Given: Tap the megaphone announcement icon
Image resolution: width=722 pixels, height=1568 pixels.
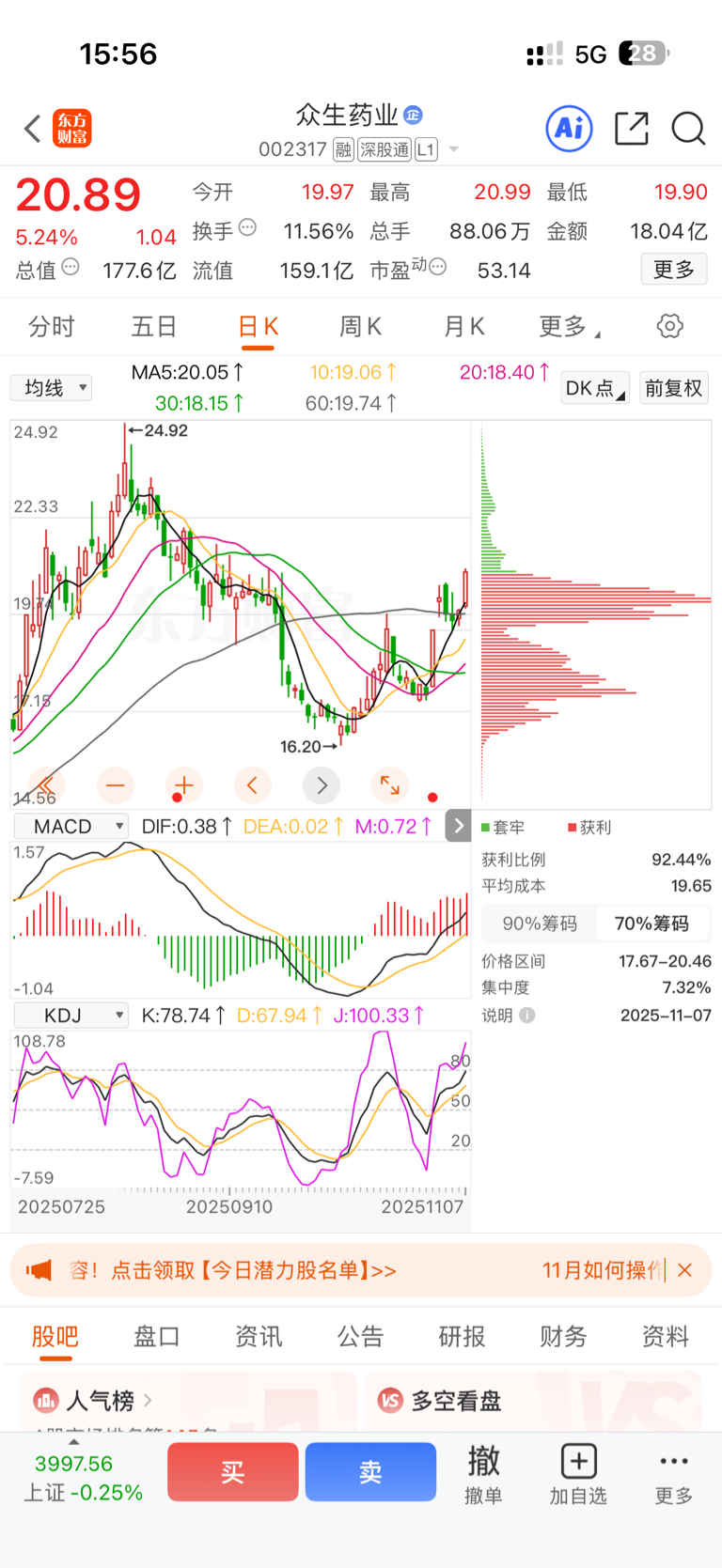Looking at the screenshot, I should point(39,1270).
